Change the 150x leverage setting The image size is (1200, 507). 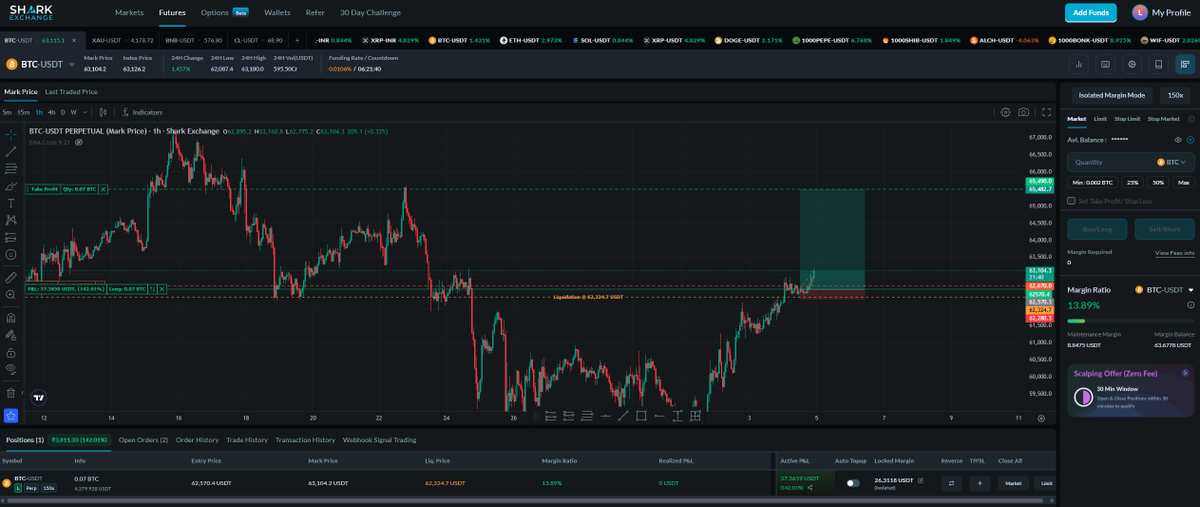point(1175,95)
